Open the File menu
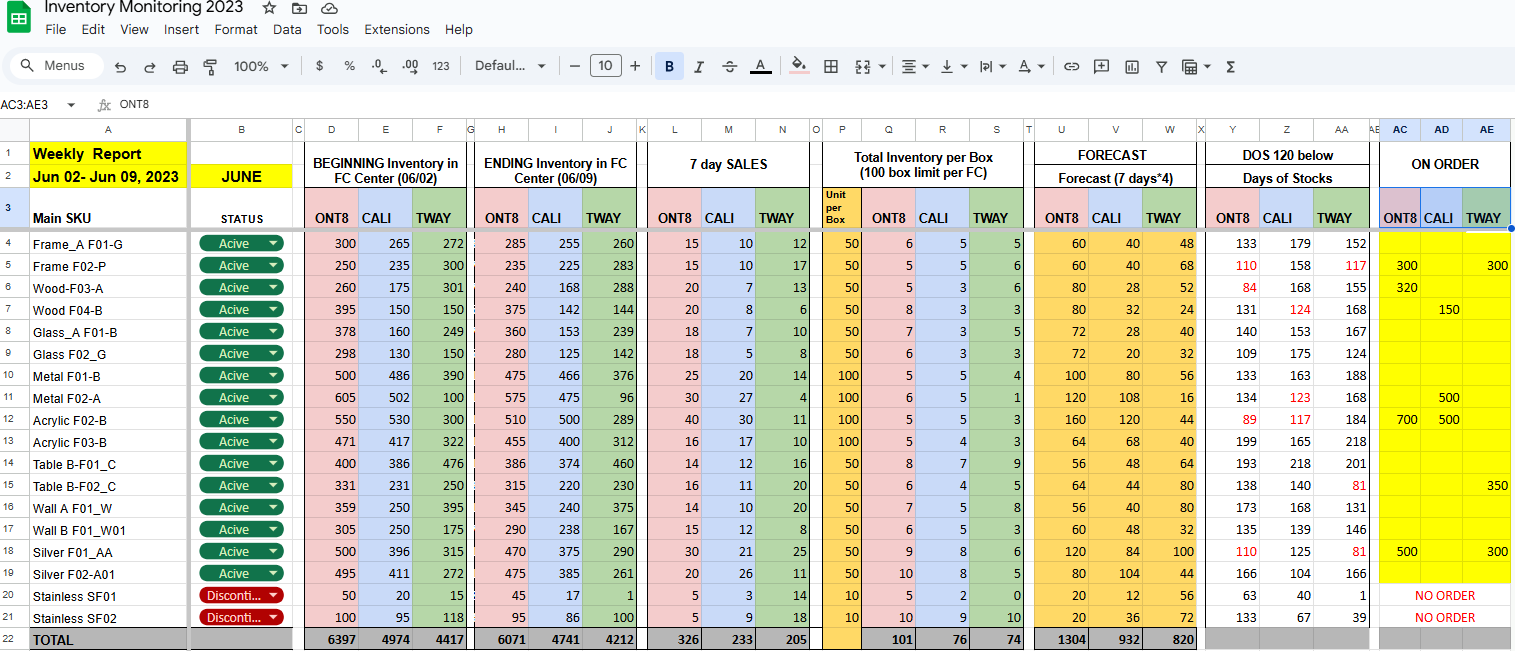 coord(56,30)
